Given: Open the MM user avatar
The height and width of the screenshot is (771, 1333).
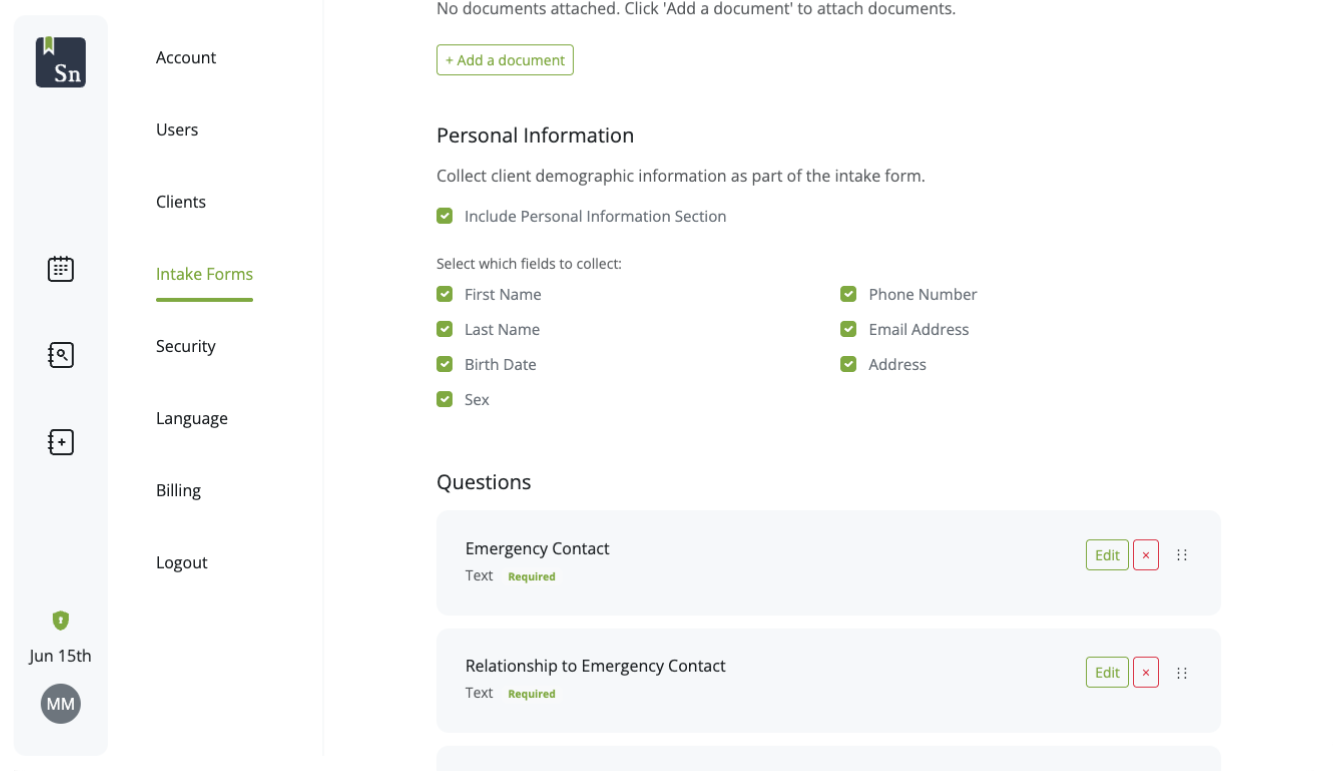Looking at the screenshot, I should 61,704.
